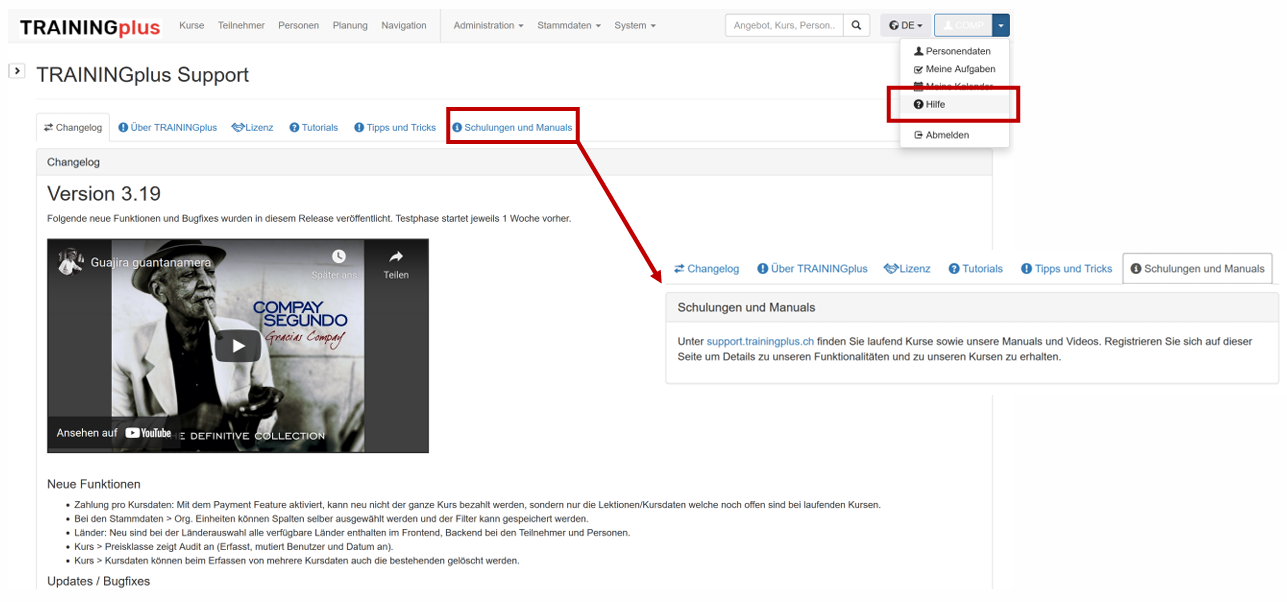Click the bullet starting Länder: Neu sind
The image size is (1287, 602).
tap(352, 533)
